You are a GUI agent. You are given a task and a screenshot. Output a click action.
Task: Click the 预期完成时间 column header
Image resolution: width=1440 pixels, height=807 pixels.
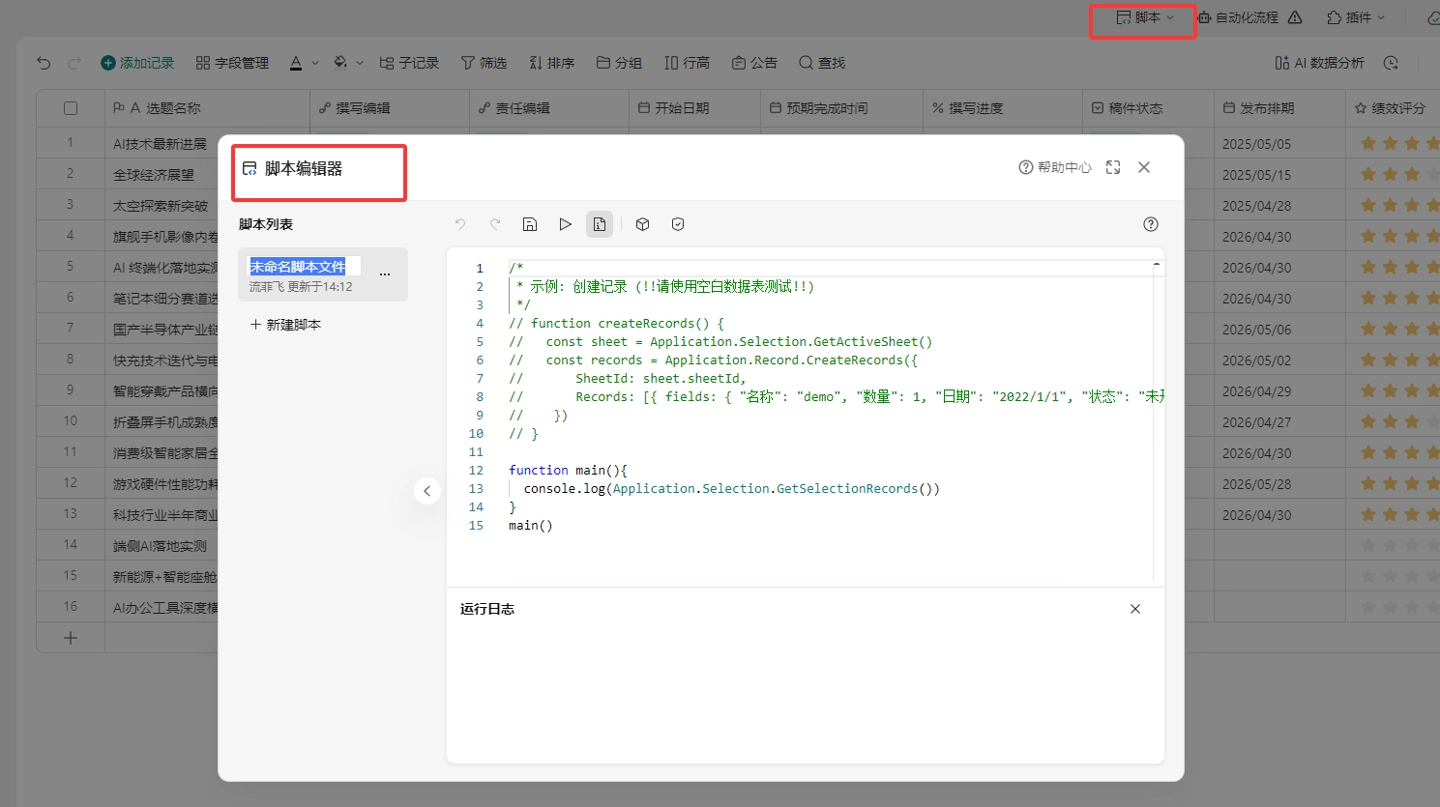click(841, 108)
